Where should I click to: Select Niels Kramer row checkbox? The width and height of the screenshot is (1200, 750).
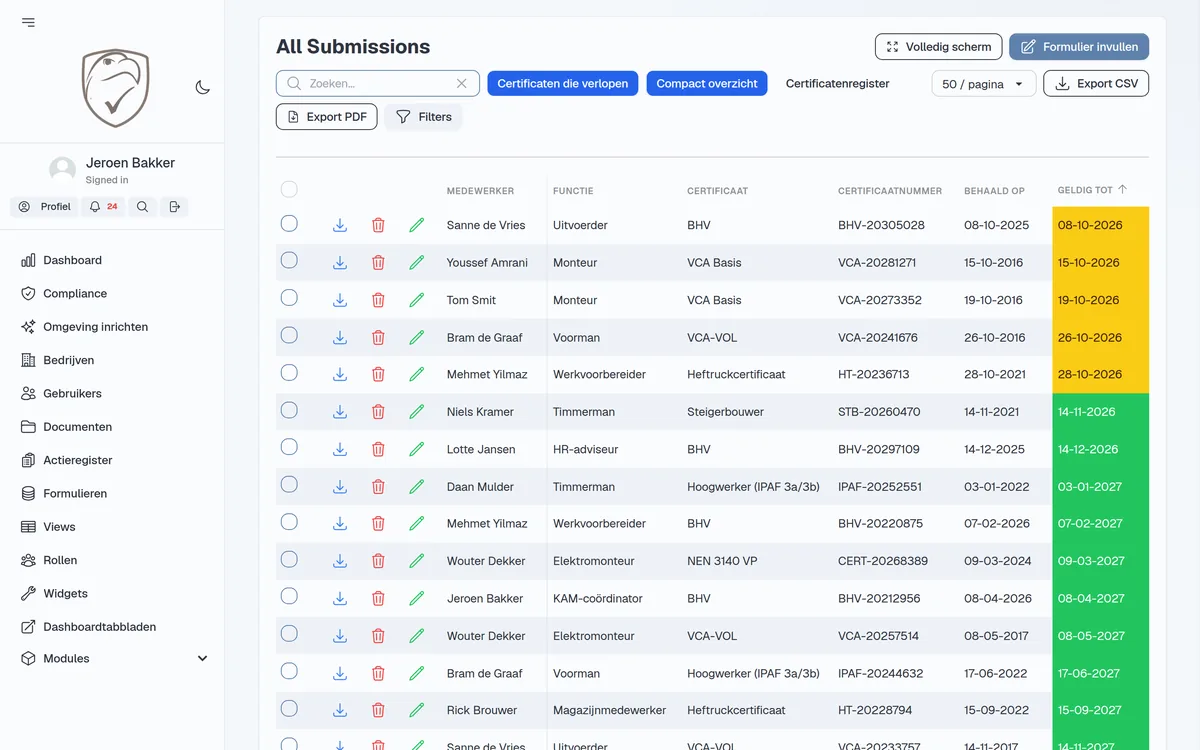pos(289,410)
